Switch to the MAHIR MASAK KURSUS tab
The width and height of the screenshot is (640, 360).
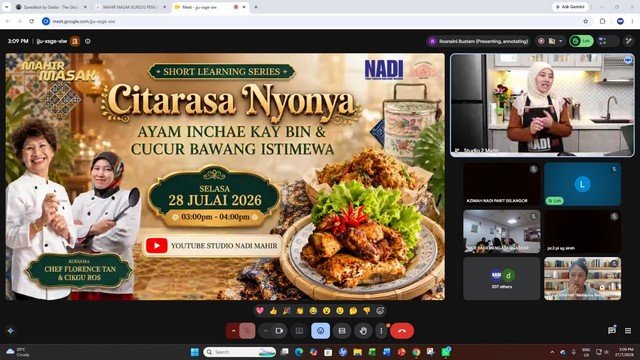pyautogui.click(x=131, y=7)
